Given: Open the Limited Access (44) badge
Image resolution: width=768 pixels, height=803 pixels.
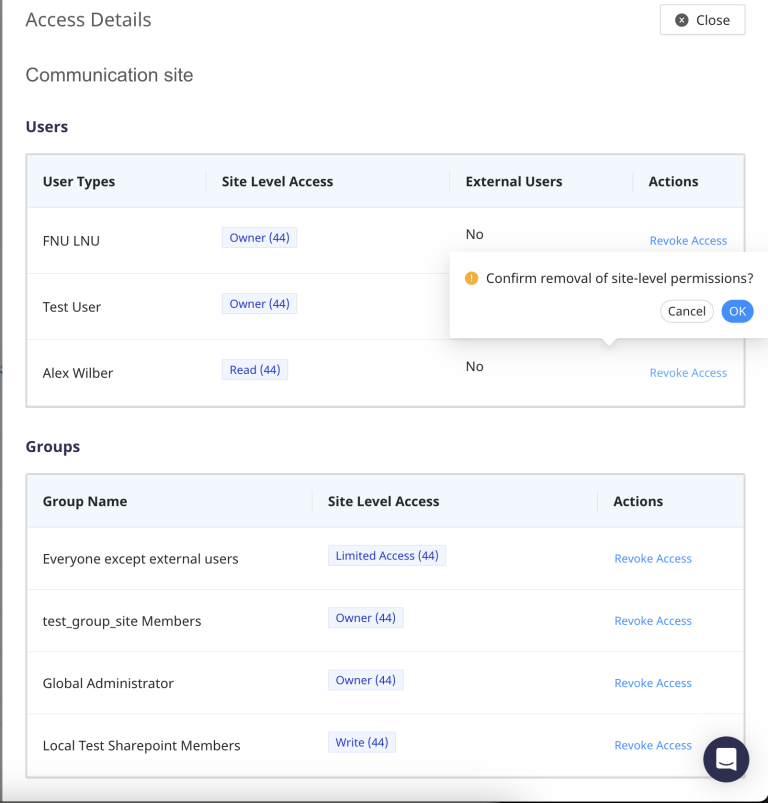Looking at the screenshot, I should tap(386, 556).
